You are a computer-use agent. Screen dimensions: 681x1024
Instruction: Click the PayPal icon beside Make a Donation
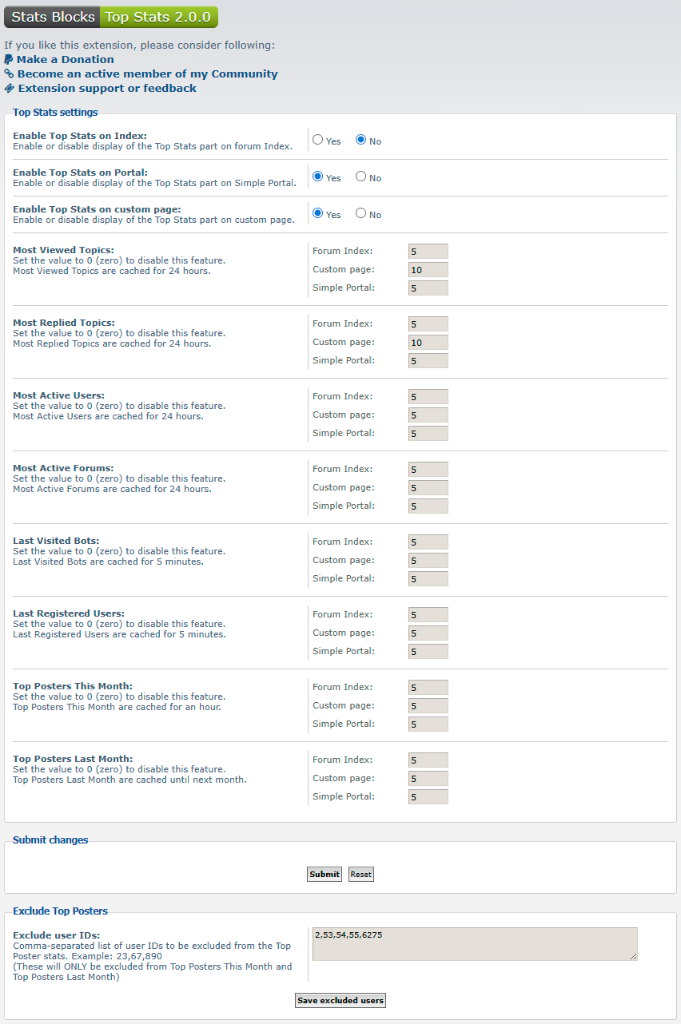(x=8, y=59)
